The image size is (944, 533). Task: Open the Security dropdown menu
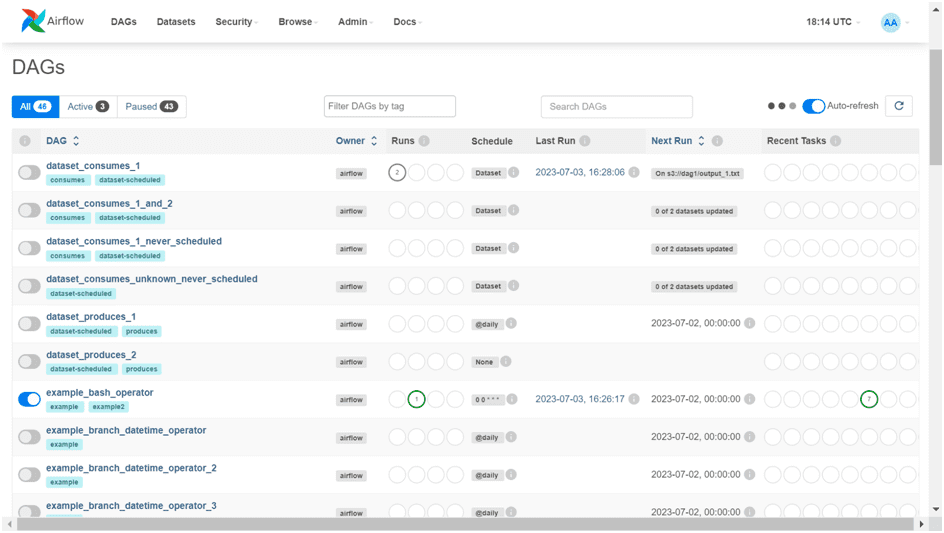point(237,22)
